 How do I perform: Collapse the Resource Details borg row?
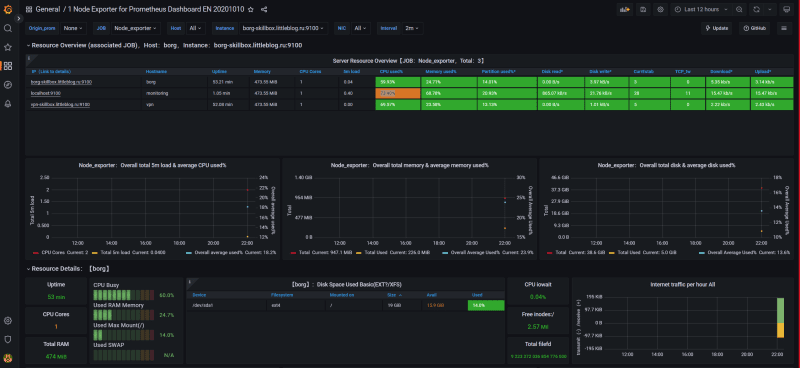(x=68, y=268)
